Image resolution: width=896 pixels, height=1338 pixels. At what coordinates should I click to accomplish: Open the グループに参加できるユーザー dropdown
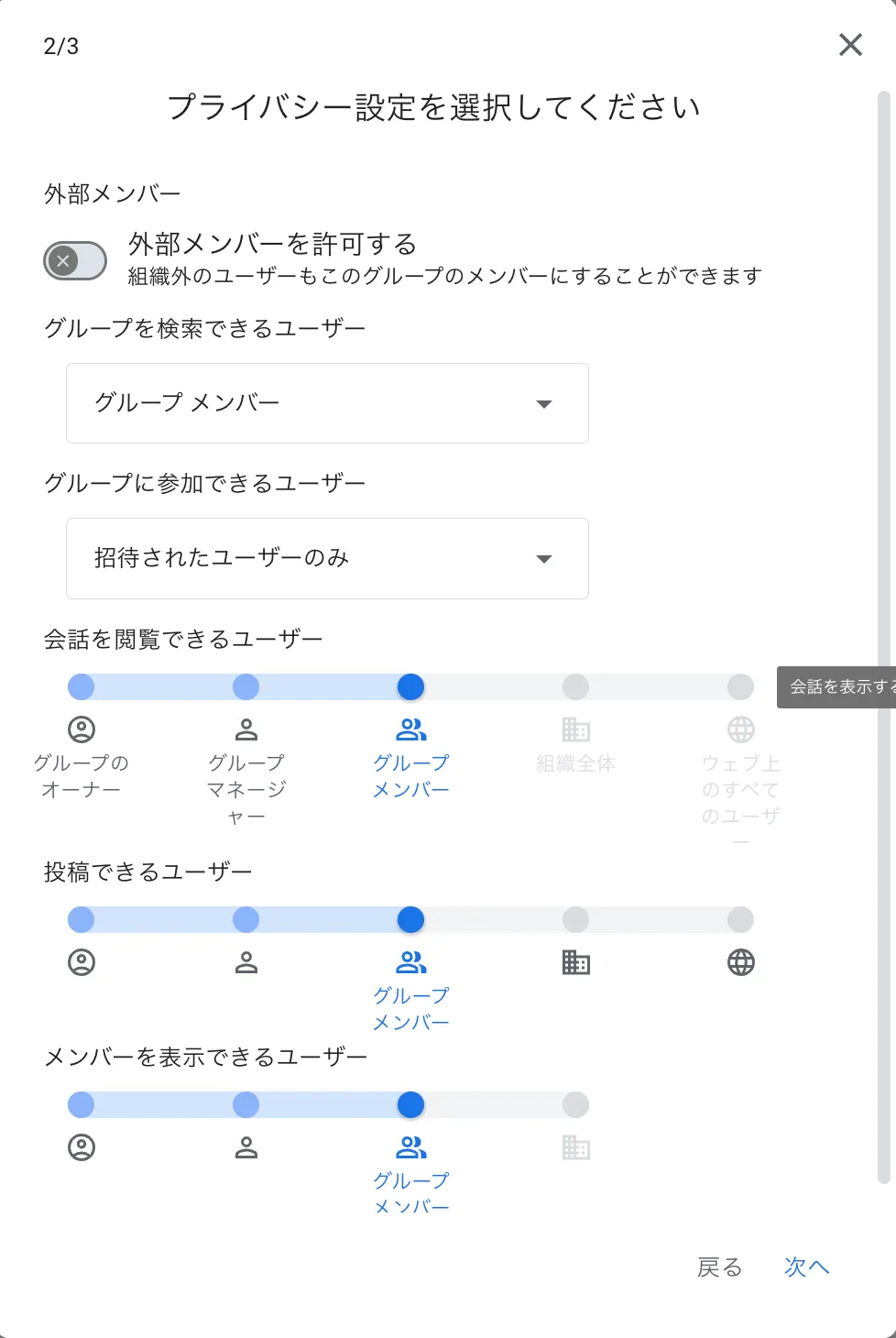[x=327, y=558]
